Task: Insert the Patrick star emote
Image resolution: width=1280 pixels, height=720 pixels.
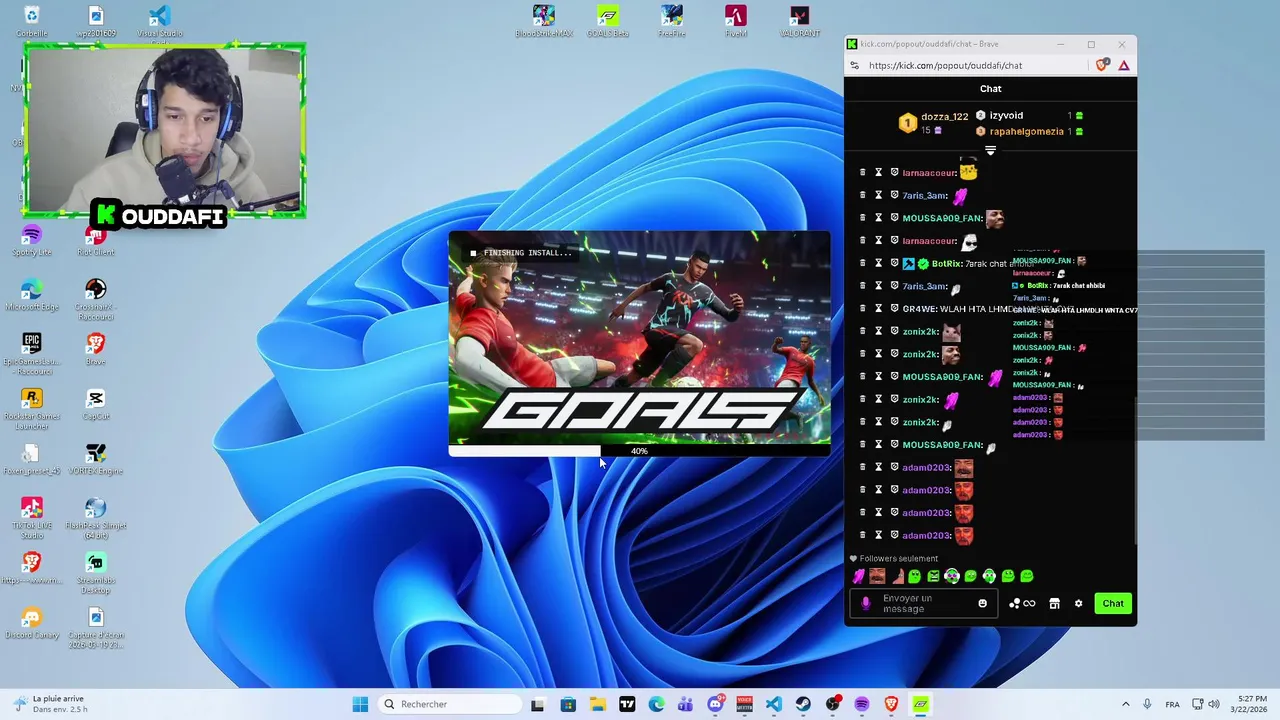Action: [896, 576]
